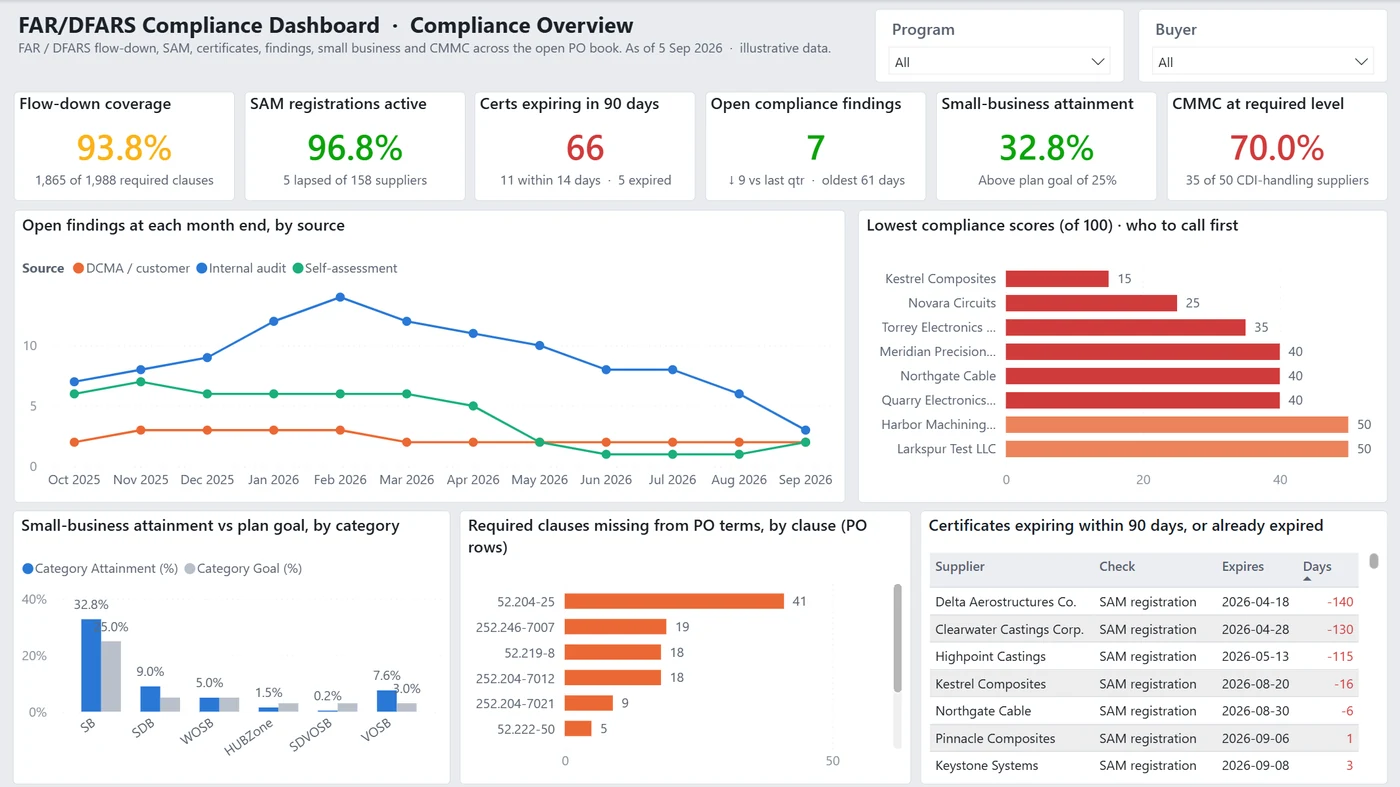Click Open compliance findings value 7
This screenshot has width=1400, height=787.
[816, 148]
